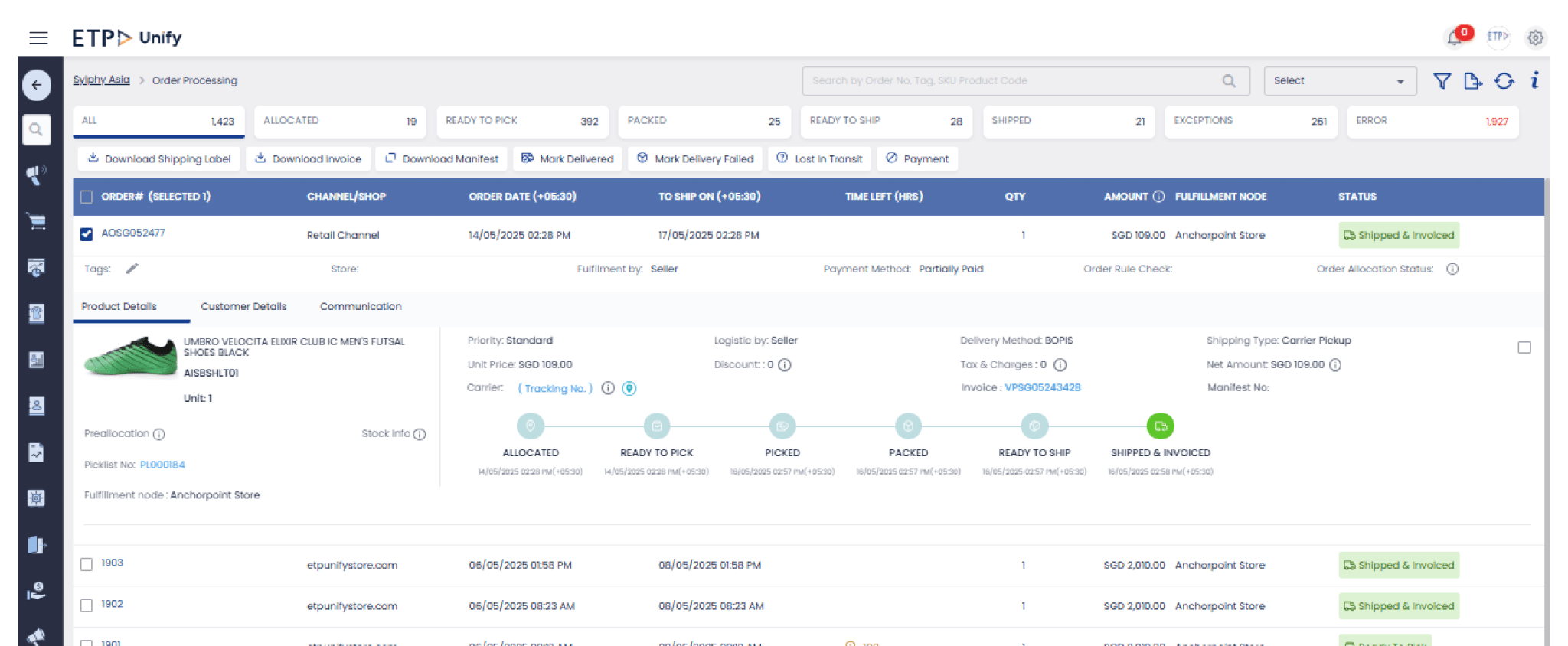The height and width of the screenshot is (646, 1568).
Task: Uncheck order AOSG052477 checkbox
Action: 87,234
